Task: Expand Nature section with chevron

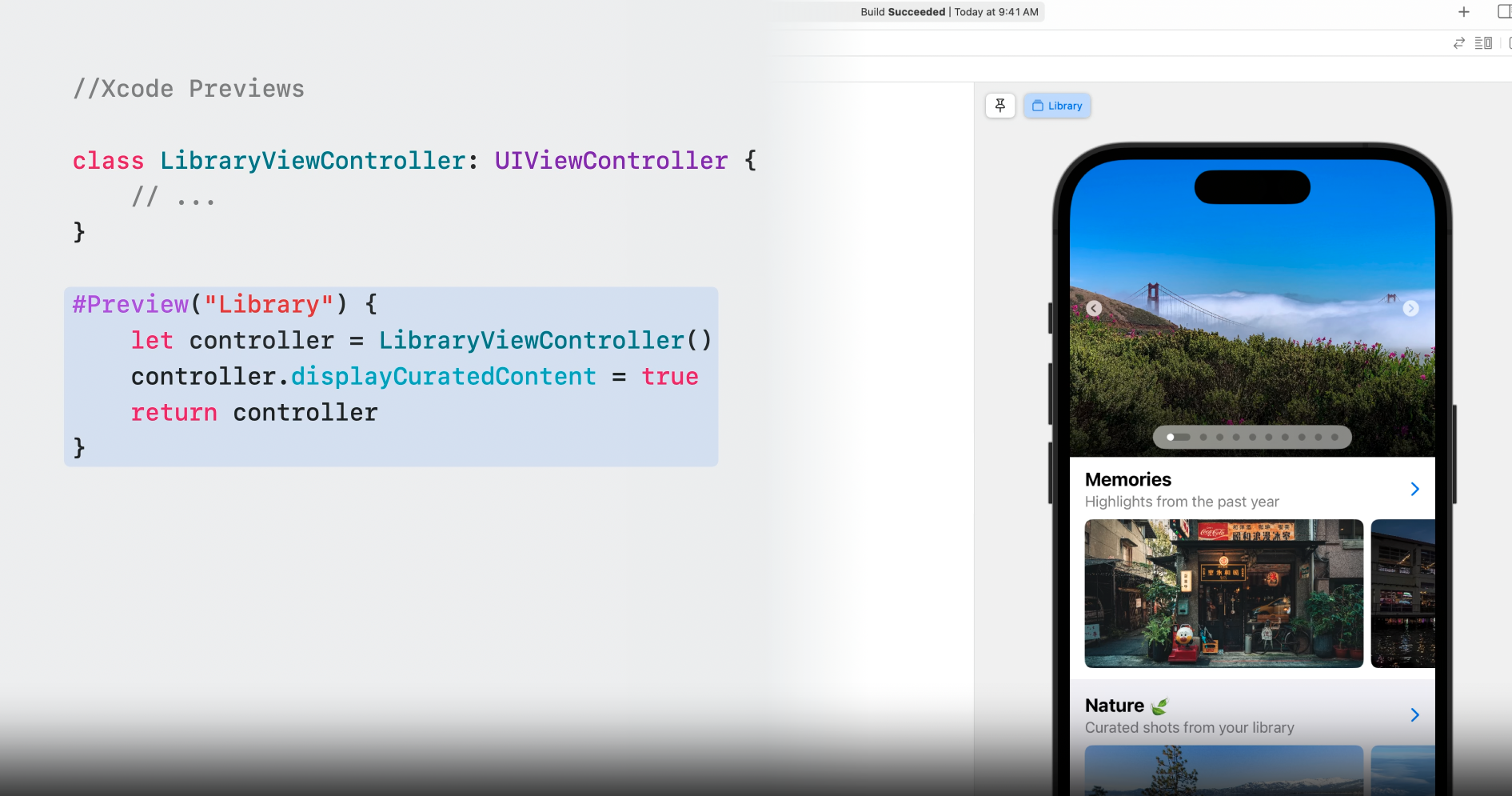Action: pos(1414,715)
